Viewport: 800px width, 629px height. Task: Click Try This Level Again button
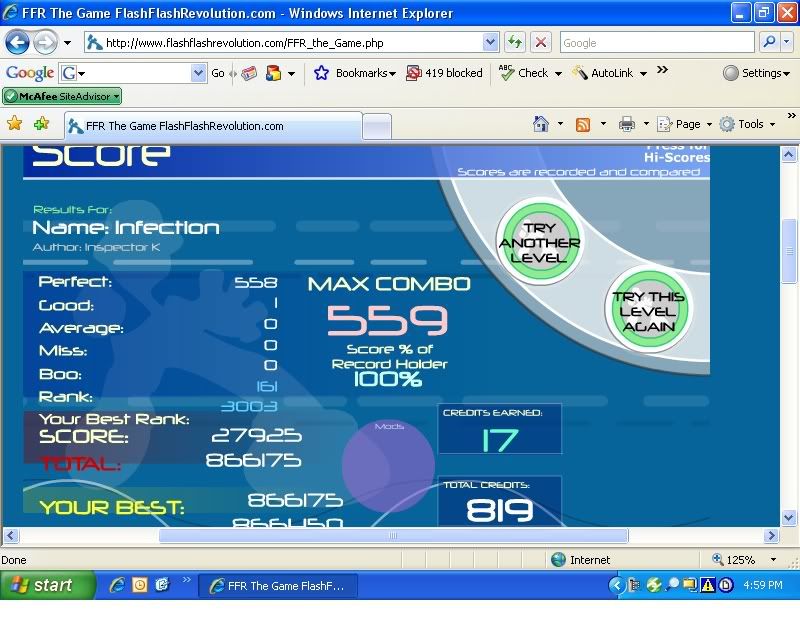[x=648, y=311]
